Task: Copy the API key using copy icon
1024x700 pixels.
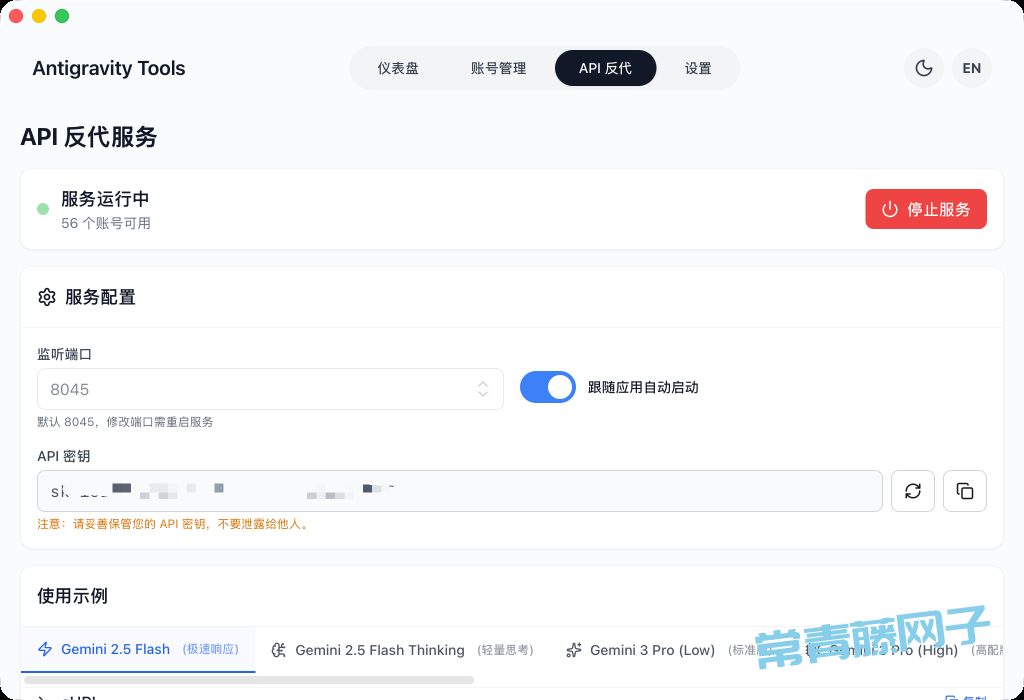Action: [964, 491]
